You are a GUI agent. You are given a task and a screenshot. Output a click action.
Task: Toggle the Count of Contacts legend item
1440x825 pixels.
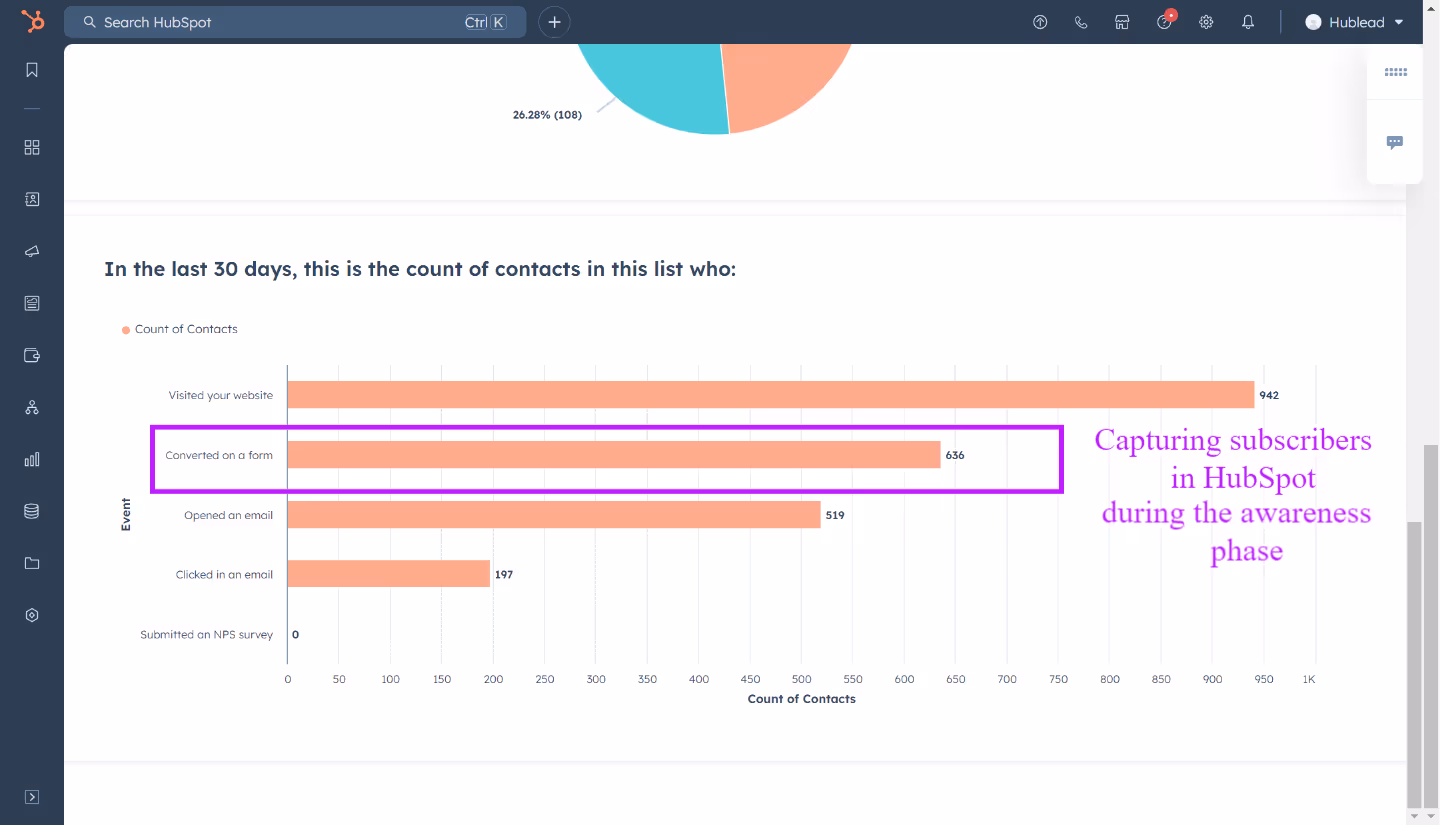pyautogui.click(x=180, y=329)
